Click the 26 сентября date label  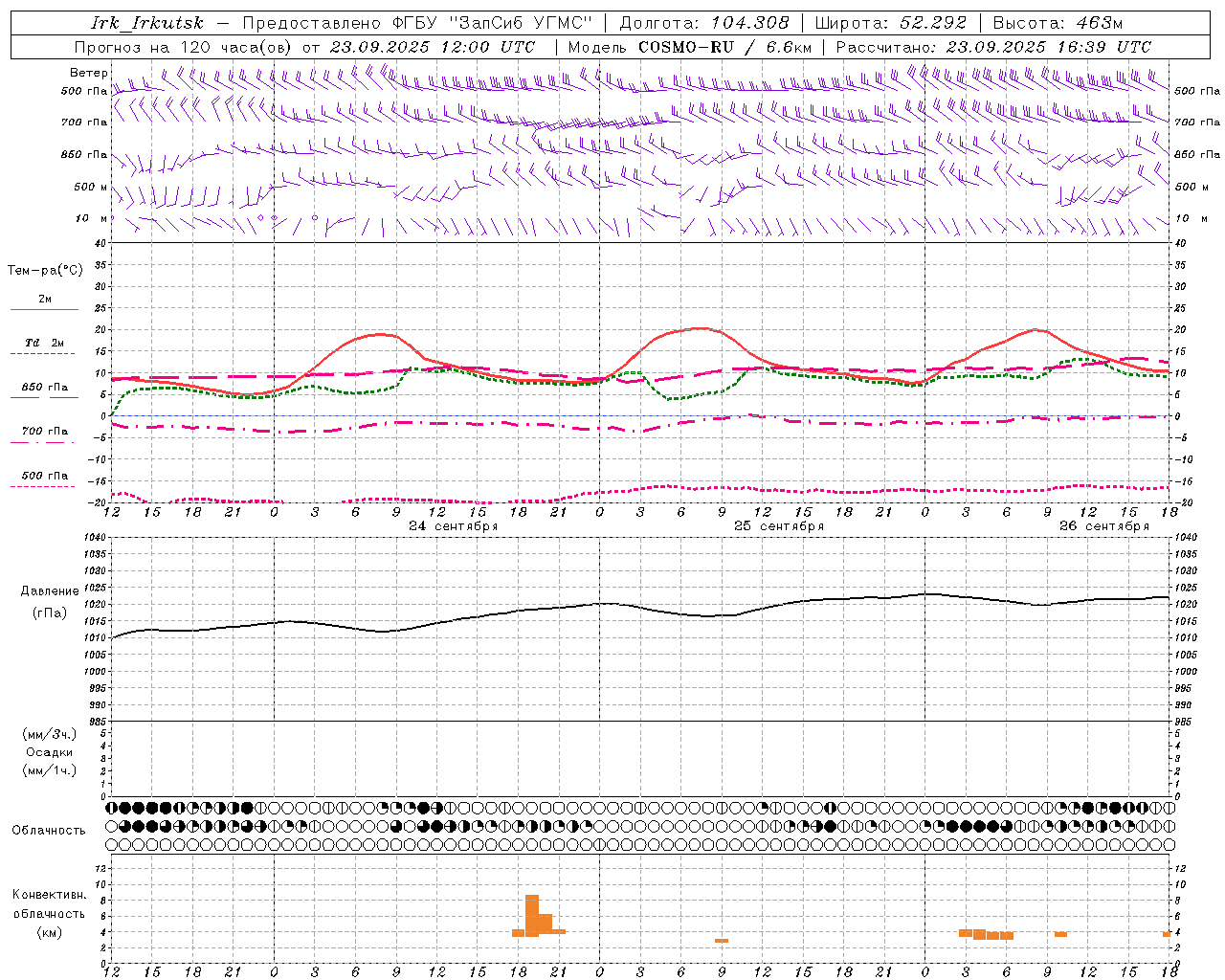point(1104,526)
